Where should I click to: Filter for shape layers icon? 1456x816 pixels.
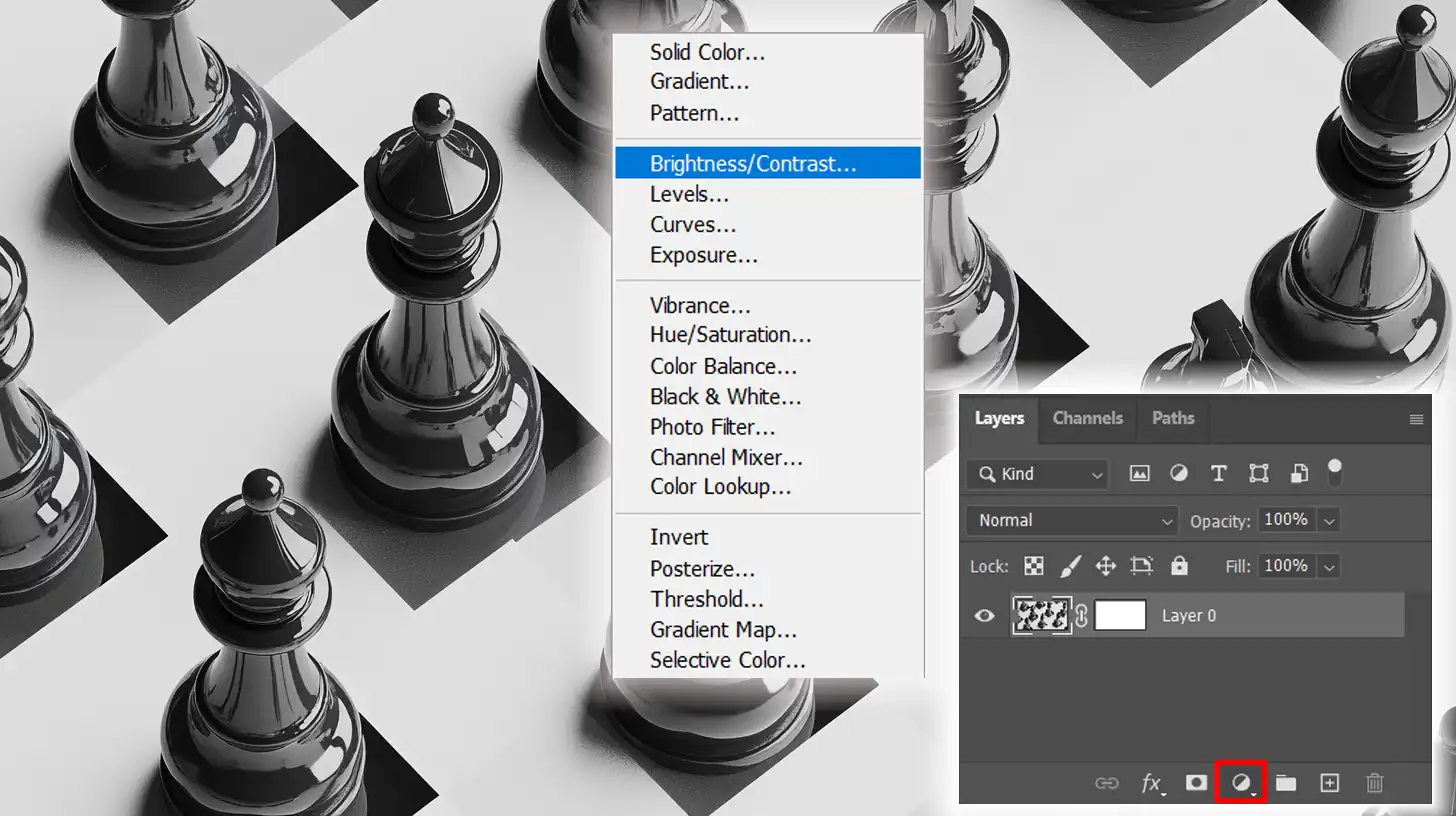coord(1259,474)
